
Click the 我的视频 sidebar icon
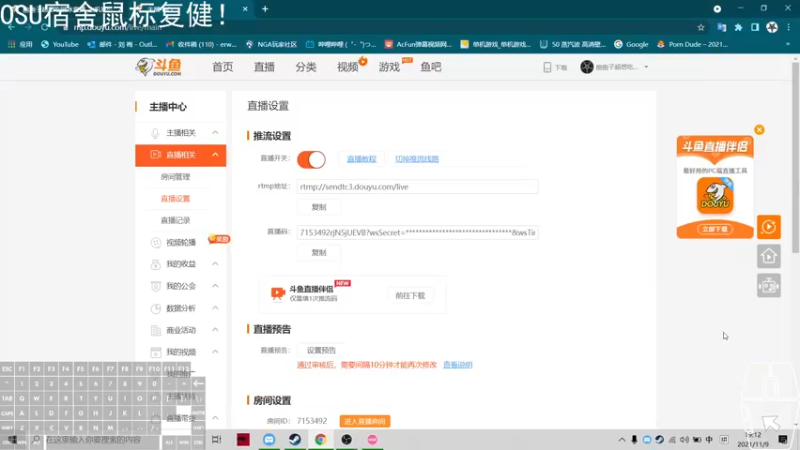click(156, 352)
